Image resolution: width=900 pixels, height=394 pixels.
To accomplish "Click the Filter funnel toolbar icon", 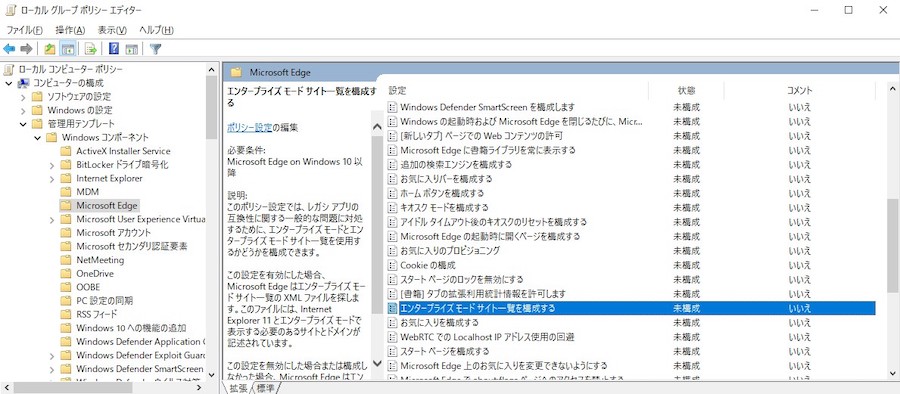I will click(x=155, y=49).
